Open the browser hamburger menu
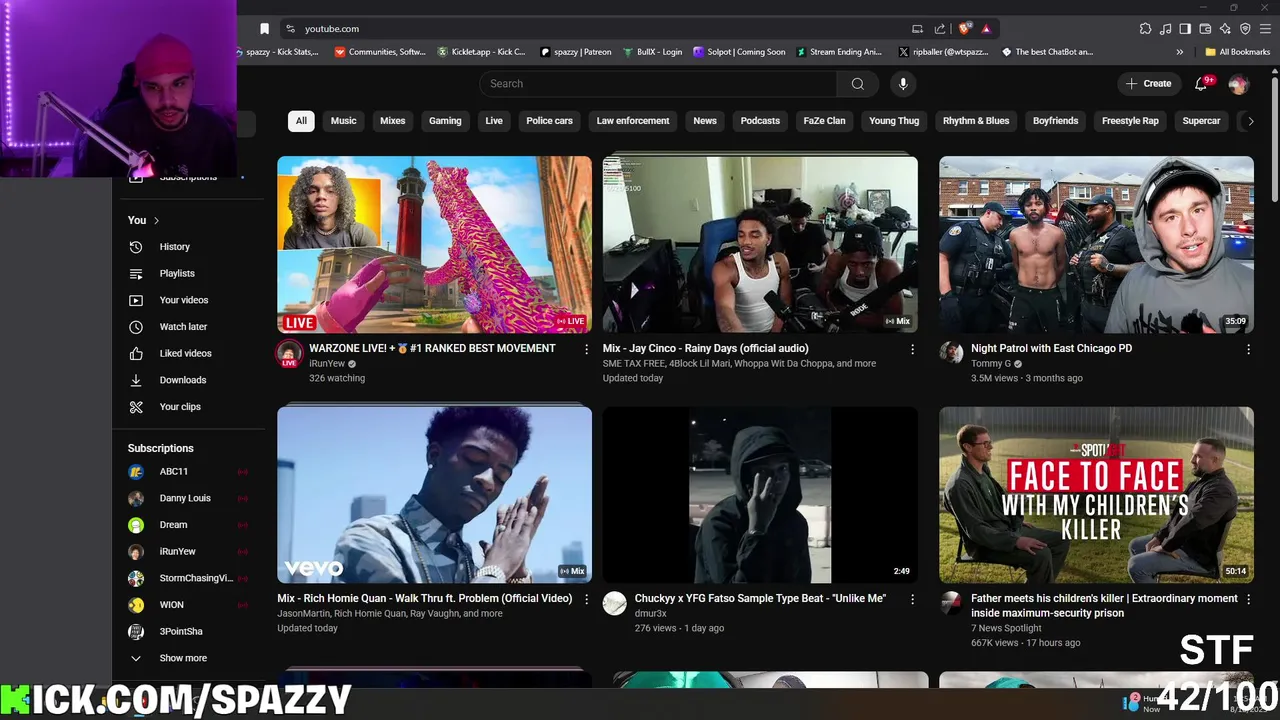 point(1266,29)
